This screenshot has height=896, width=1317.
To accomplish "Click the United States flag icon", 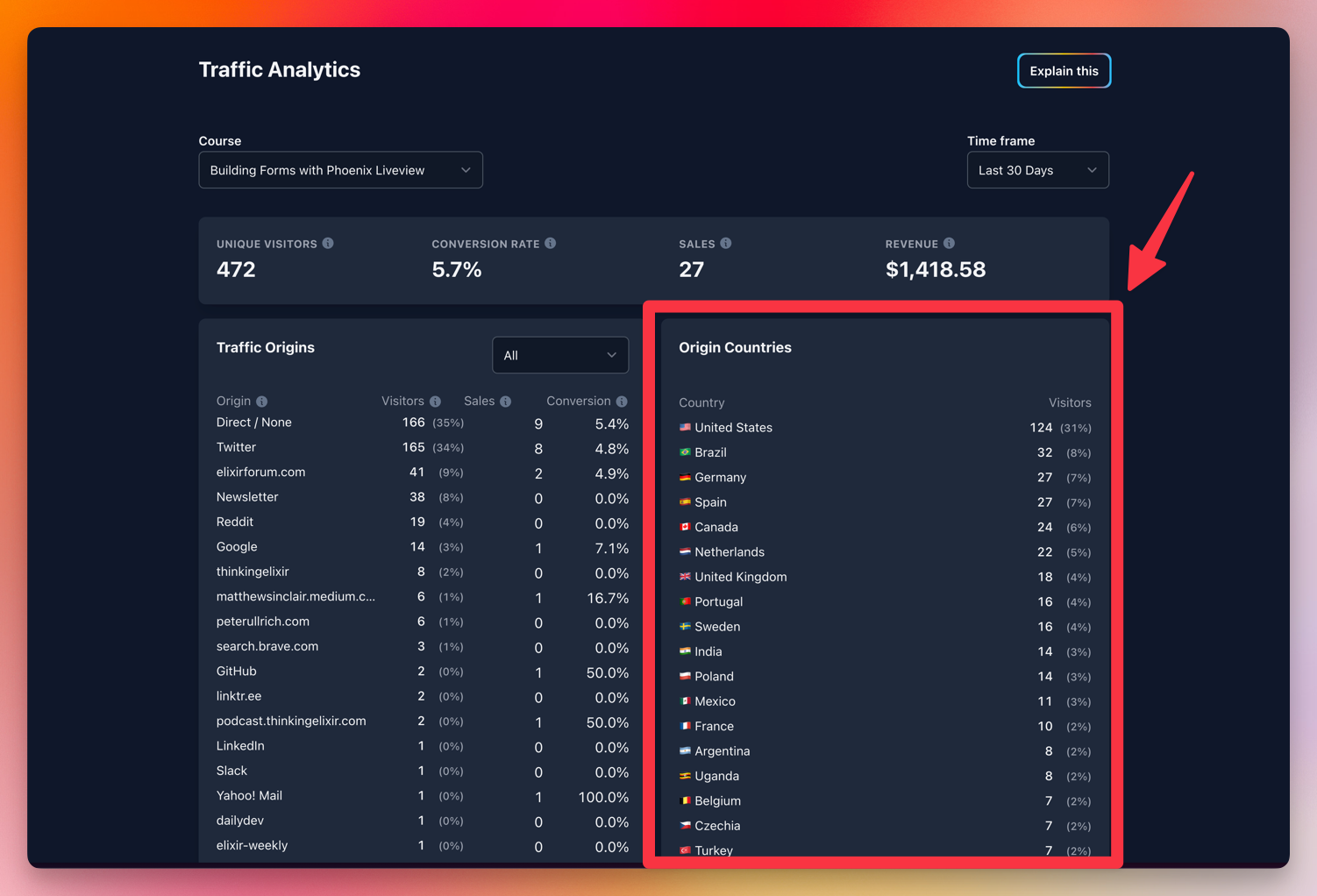I will click(685, 428).
